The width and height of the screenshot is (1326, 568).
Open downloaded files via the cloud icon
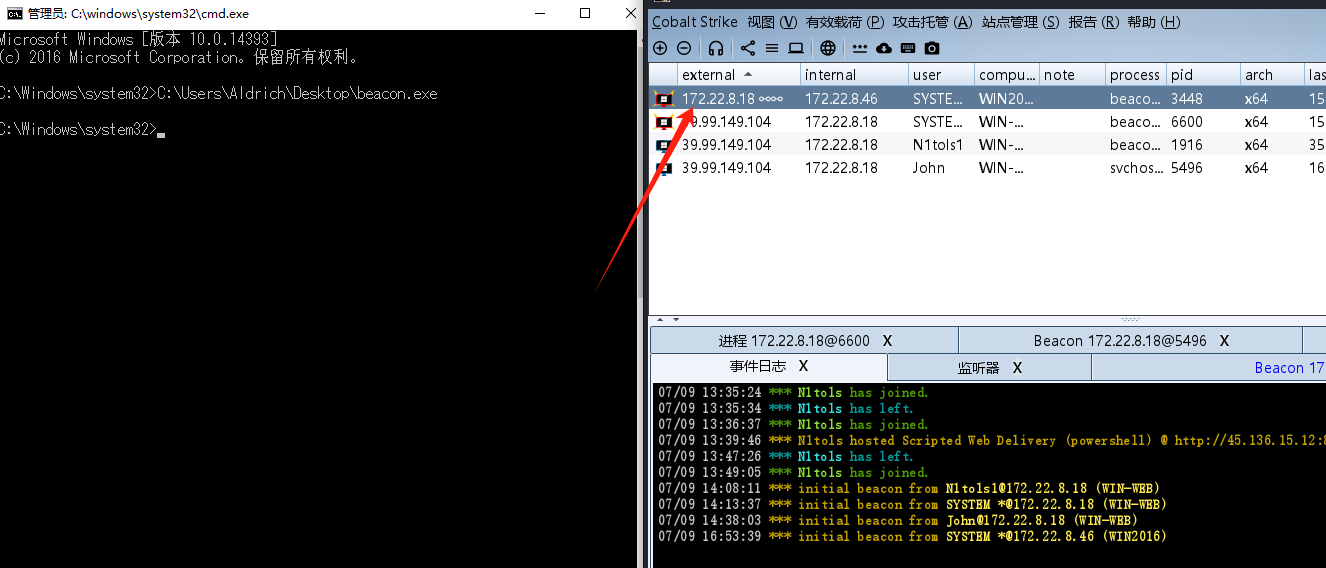click(884, 48)
